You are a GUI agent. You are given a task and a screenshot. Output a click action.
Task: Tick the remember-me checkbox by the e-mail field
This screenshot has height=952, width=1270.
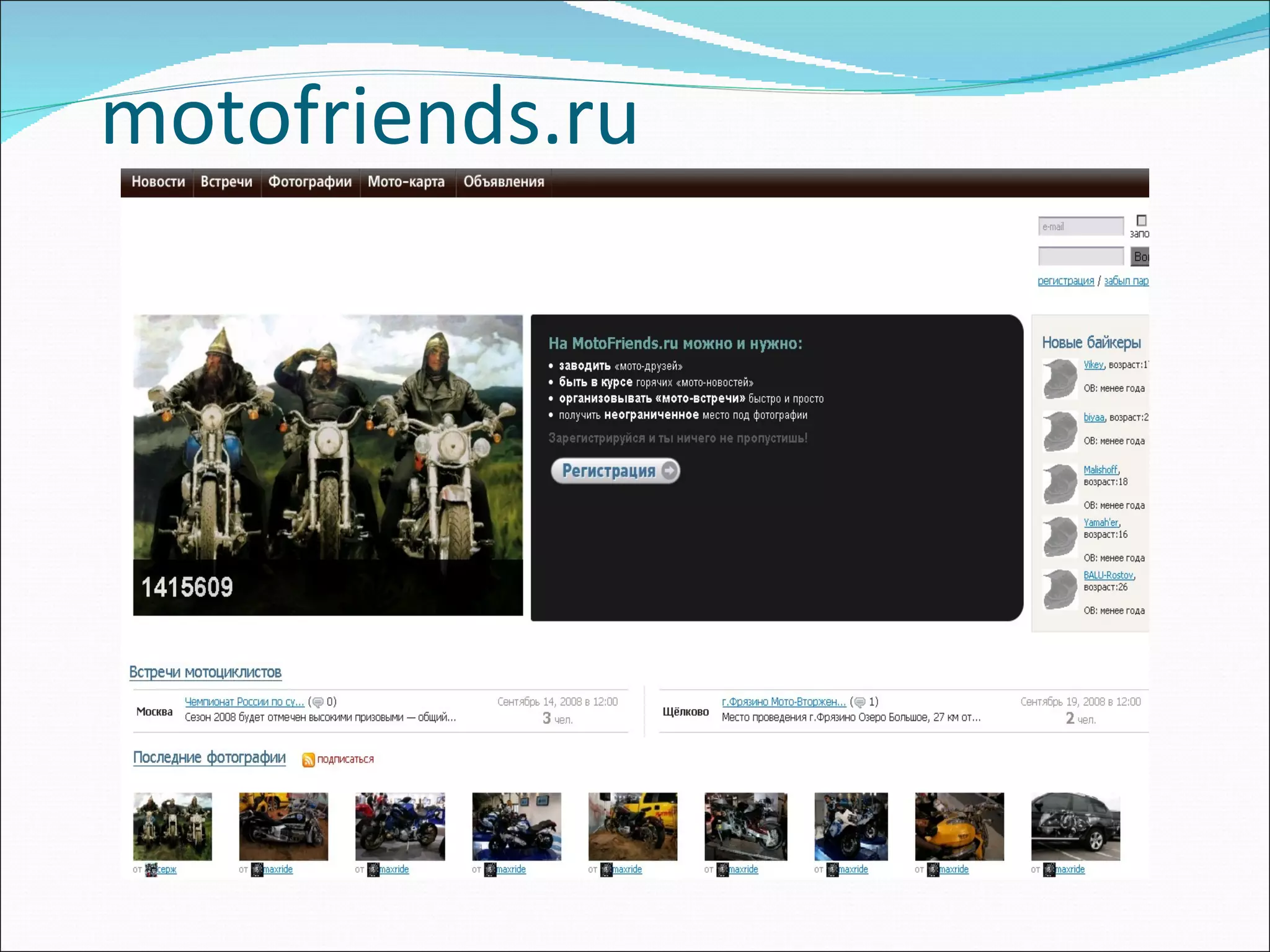(x=1141, y=221)
